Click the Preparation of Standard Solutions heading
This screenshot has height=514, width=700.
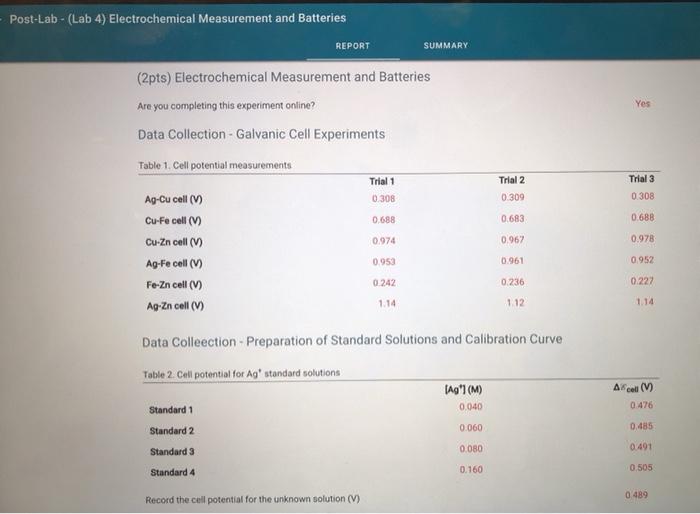352,340
